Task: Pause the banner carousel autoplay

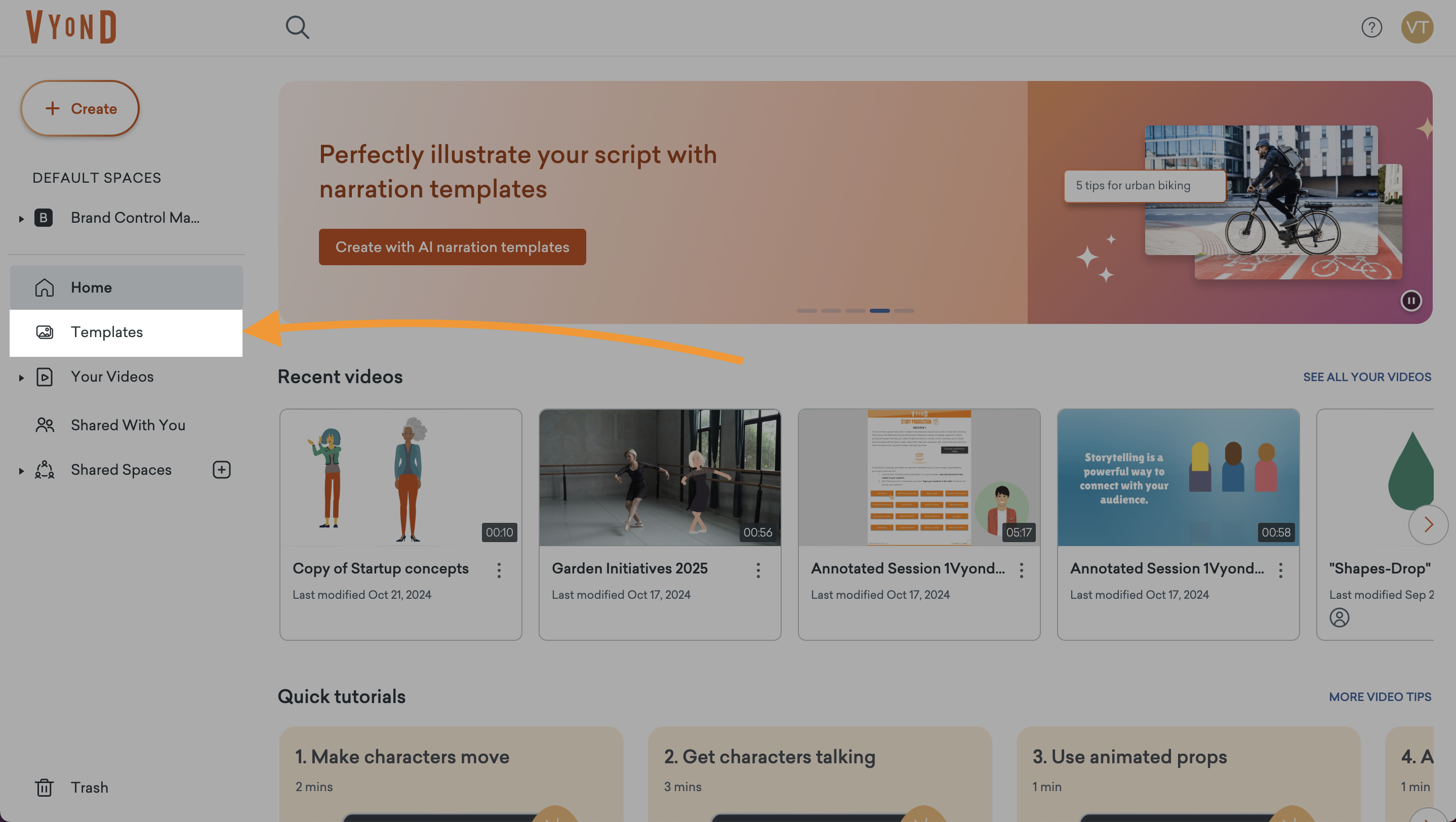Action: click(x=1411, y=301)
